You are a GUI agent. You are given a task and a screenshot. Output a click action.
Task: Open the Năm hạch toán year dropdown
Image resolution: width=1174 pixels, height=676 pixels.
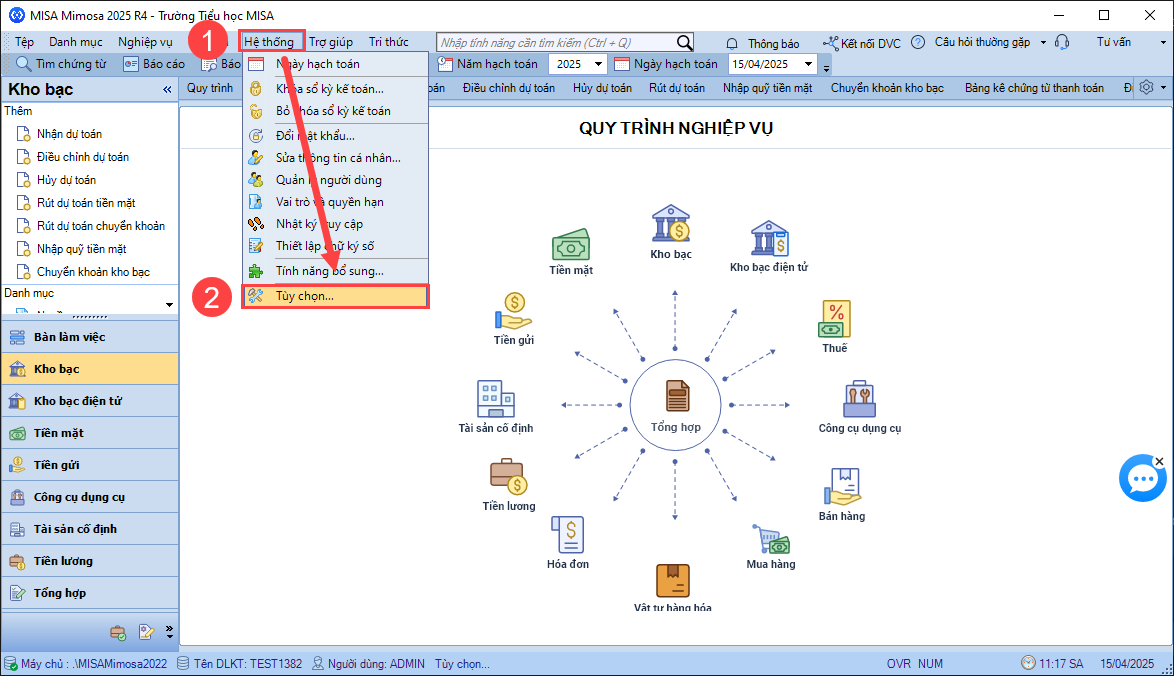(x=598, y=64)
